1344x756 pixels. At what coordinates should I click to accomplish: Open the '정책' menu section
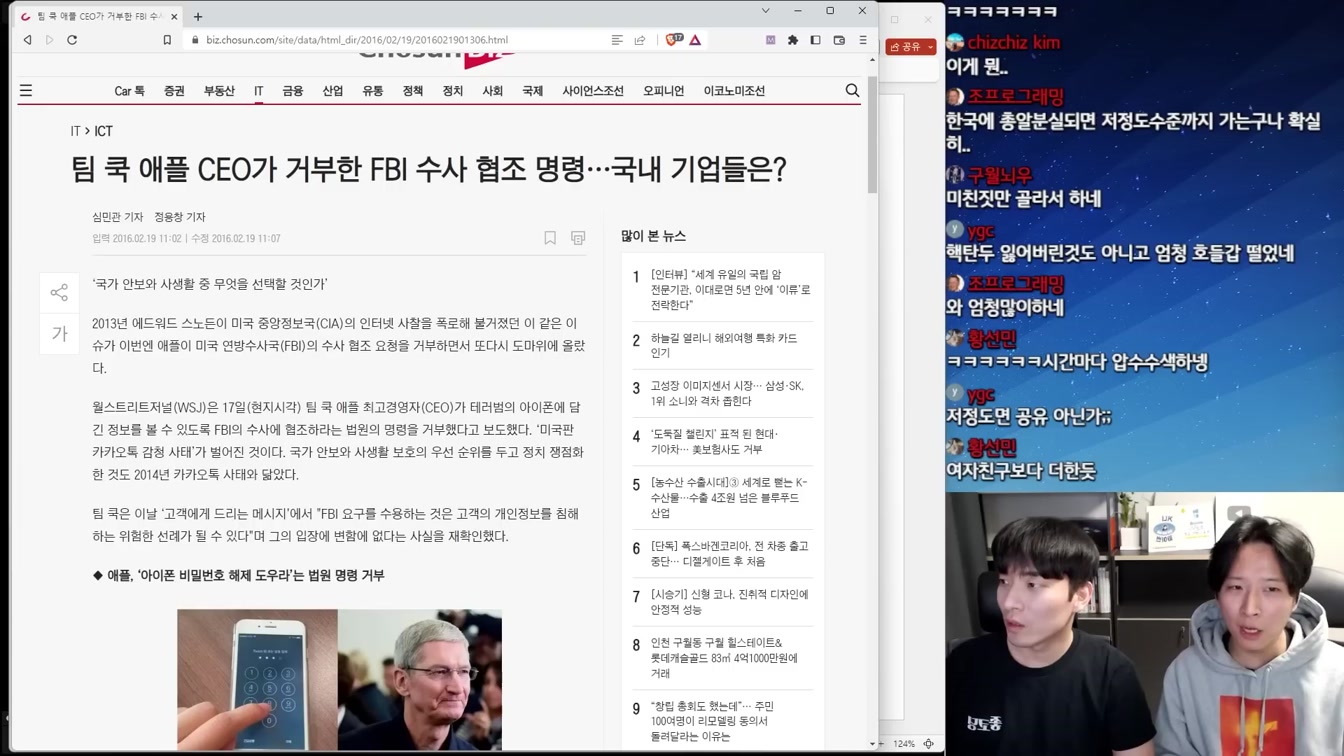(413, 91)
